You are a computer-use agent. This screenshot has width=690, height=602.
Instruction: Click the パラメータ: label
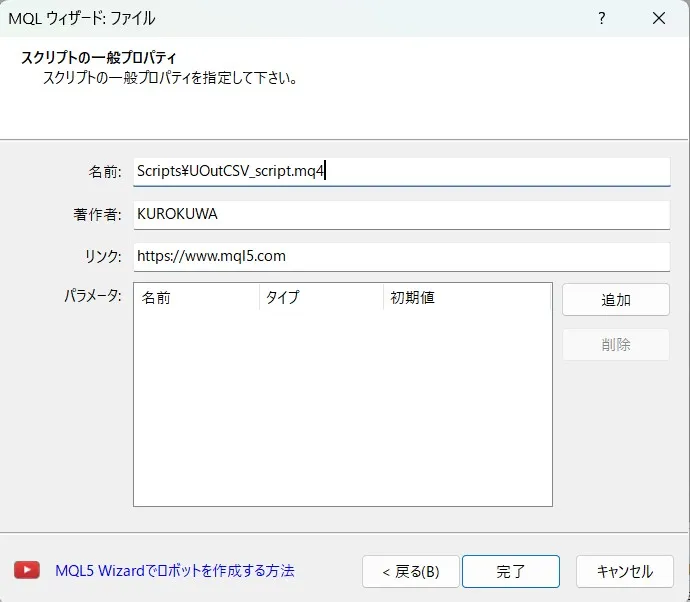(x=93, y=295)
